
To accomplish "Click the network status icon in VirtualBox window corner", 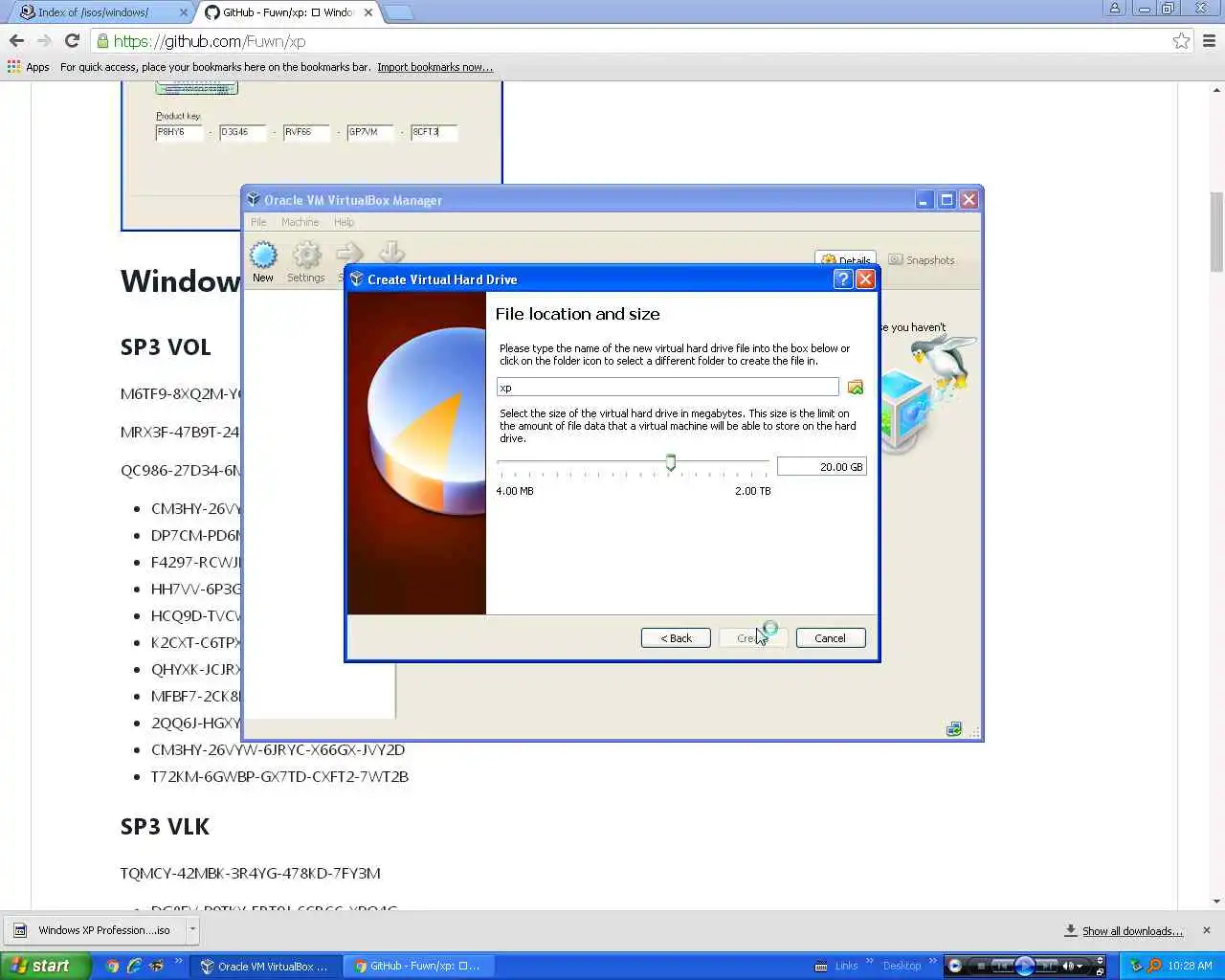I will 954,729.
